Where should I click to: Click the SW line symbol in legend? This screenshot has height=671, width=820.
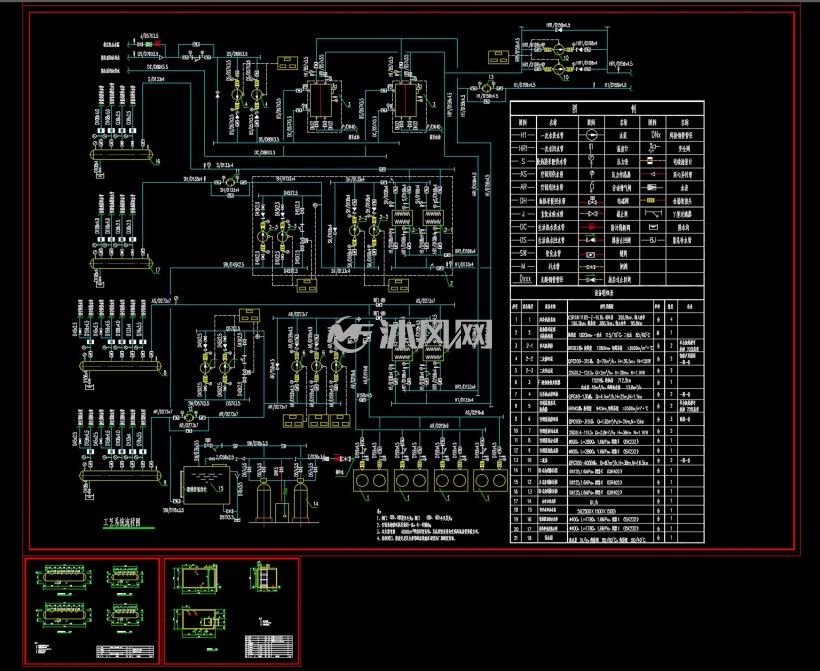click(522, 254)
